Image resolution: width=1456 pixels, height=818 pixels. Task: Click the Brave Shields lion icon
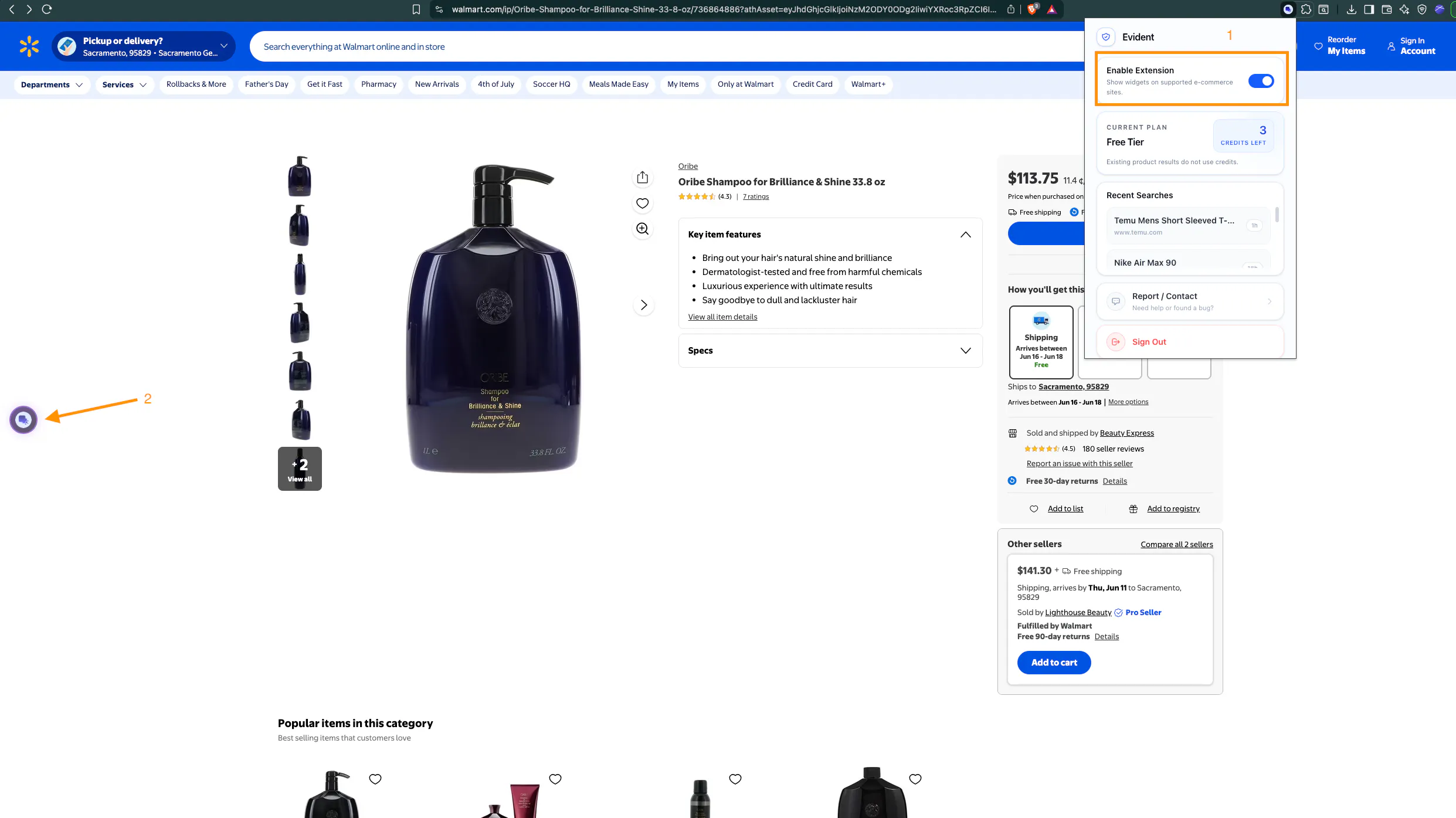[1033, 9]
